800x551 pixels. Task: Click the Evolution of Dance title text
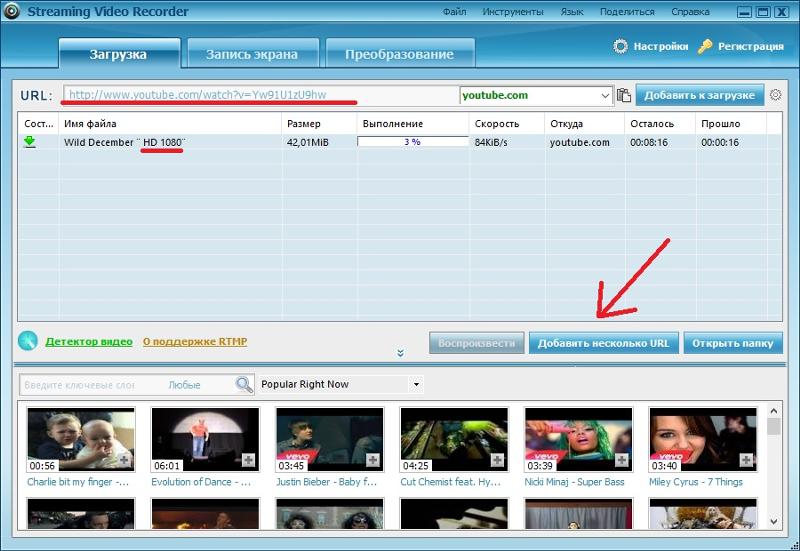tap(201, 482)
